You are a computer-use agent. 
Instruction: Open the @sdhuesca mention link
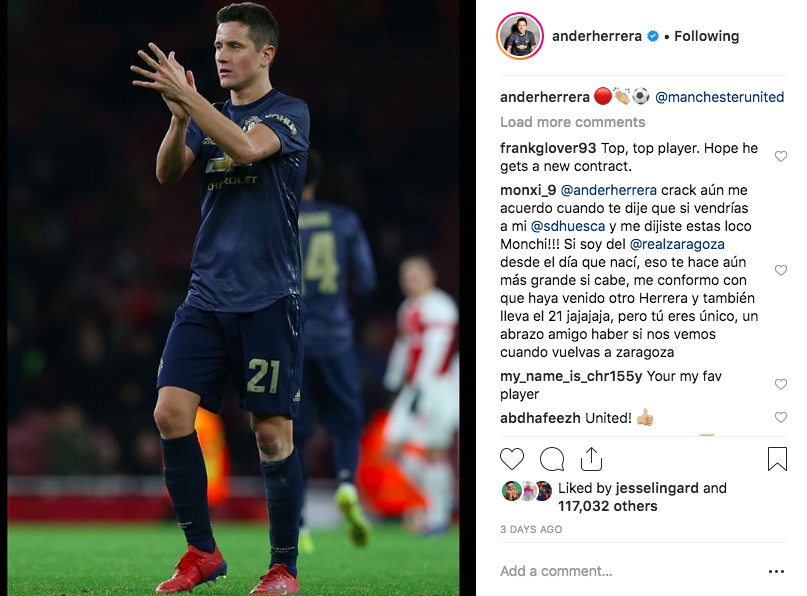(x=568, y=226)
